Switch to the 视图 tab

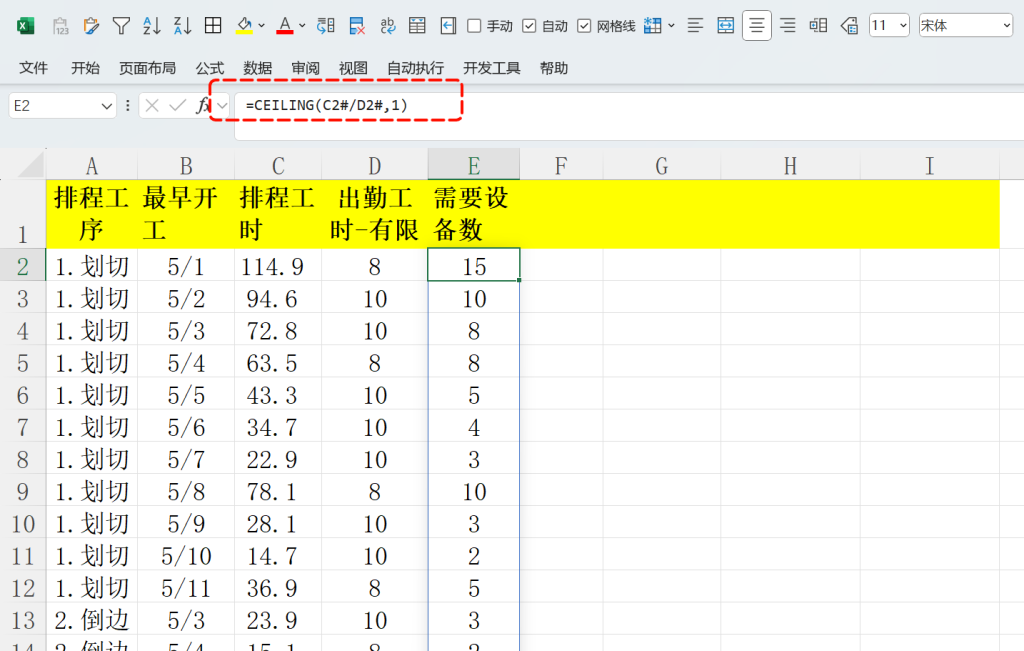point(353,68)
